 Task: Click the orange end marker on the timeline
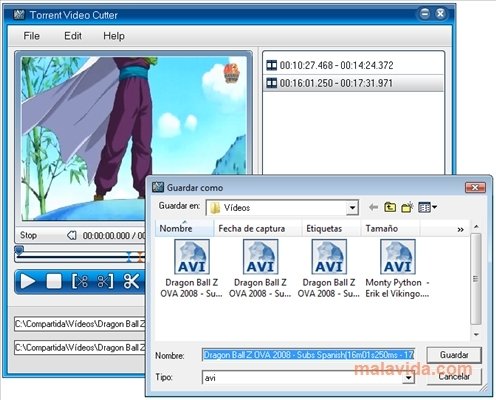click(x=140, y=257)
